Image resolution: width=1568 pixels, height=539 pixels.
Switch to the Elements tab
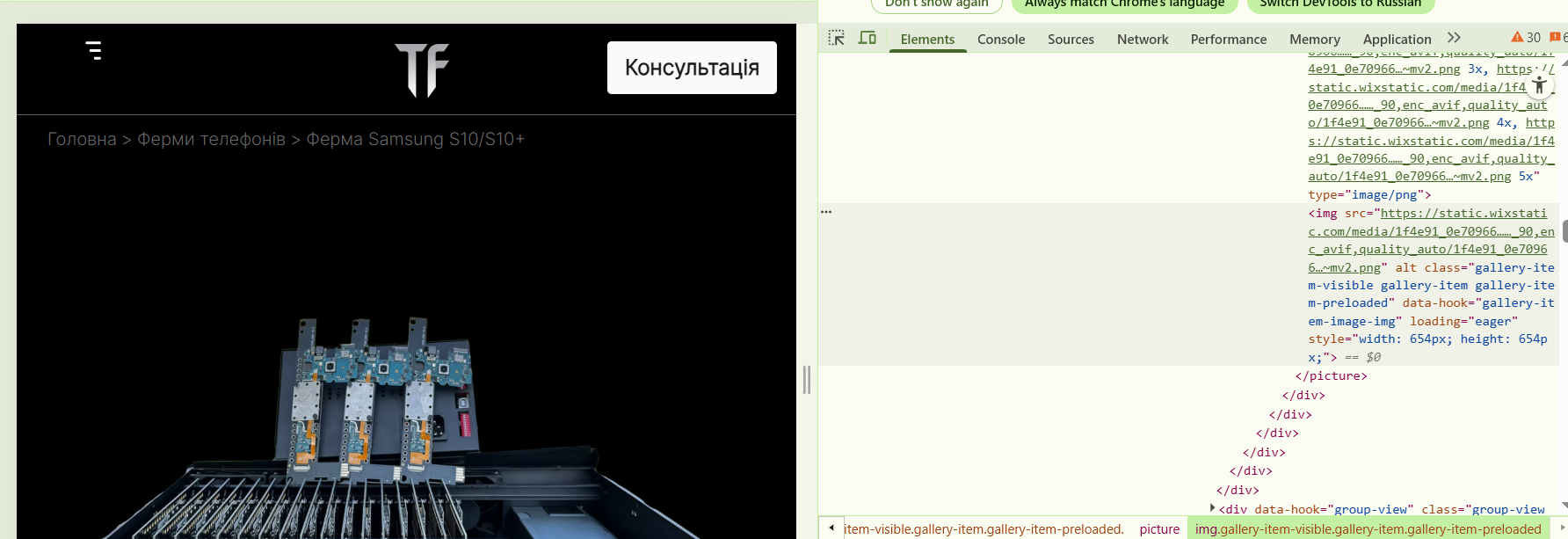click(x=927, y=39)
